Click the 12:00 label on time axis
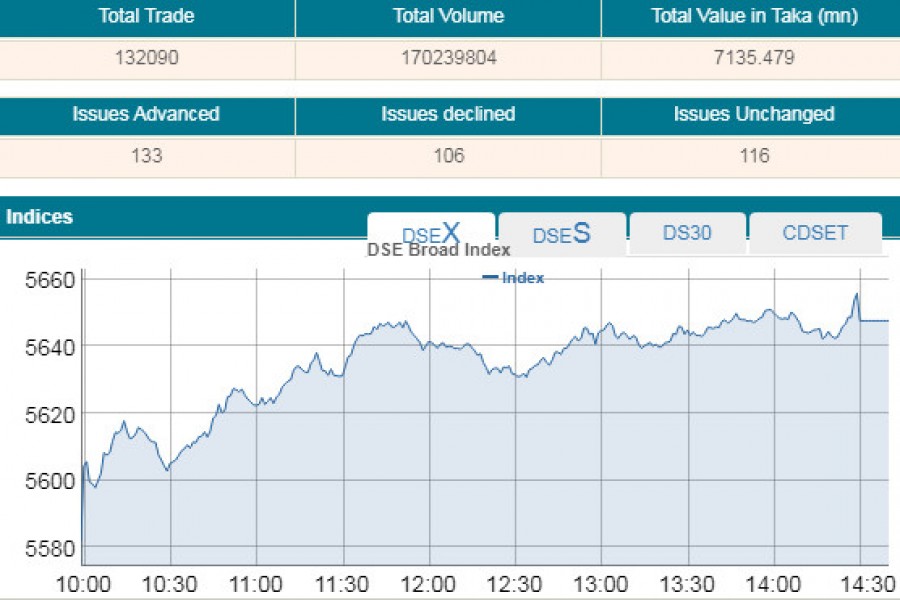 tap(428, 584)
